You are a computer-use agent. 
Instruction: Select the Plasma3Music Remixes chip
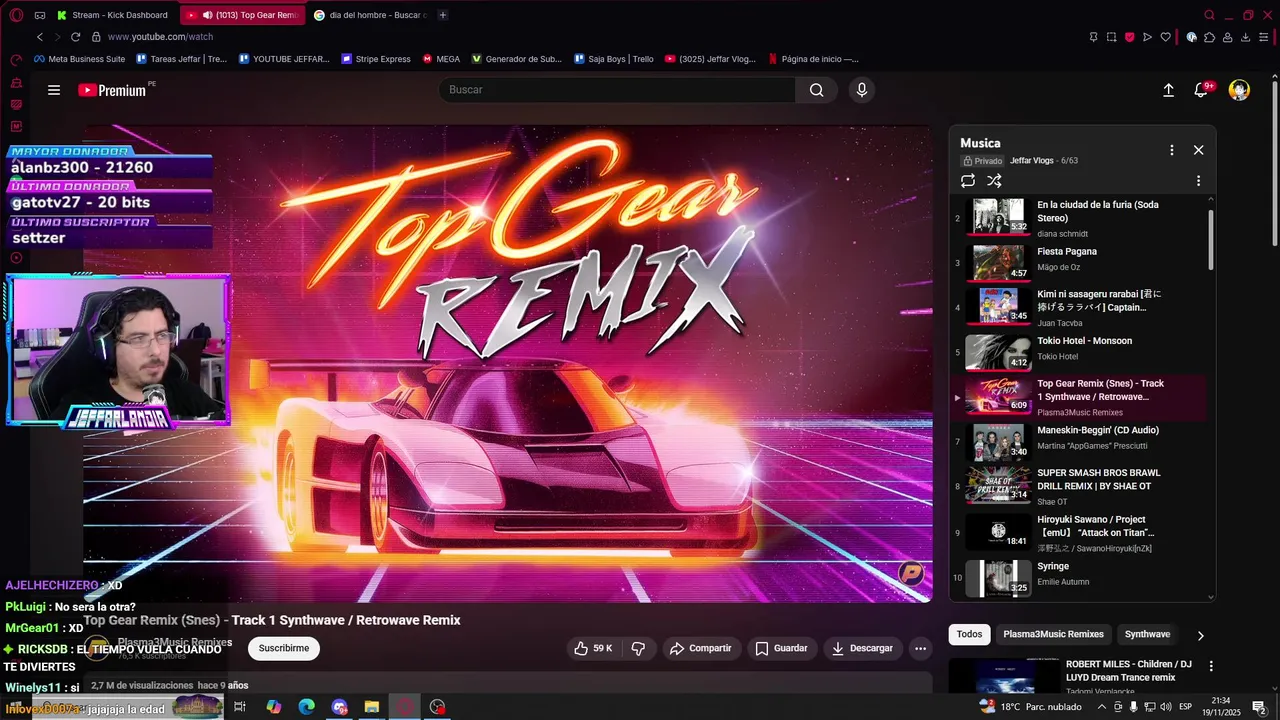(x=1053, y=634)
